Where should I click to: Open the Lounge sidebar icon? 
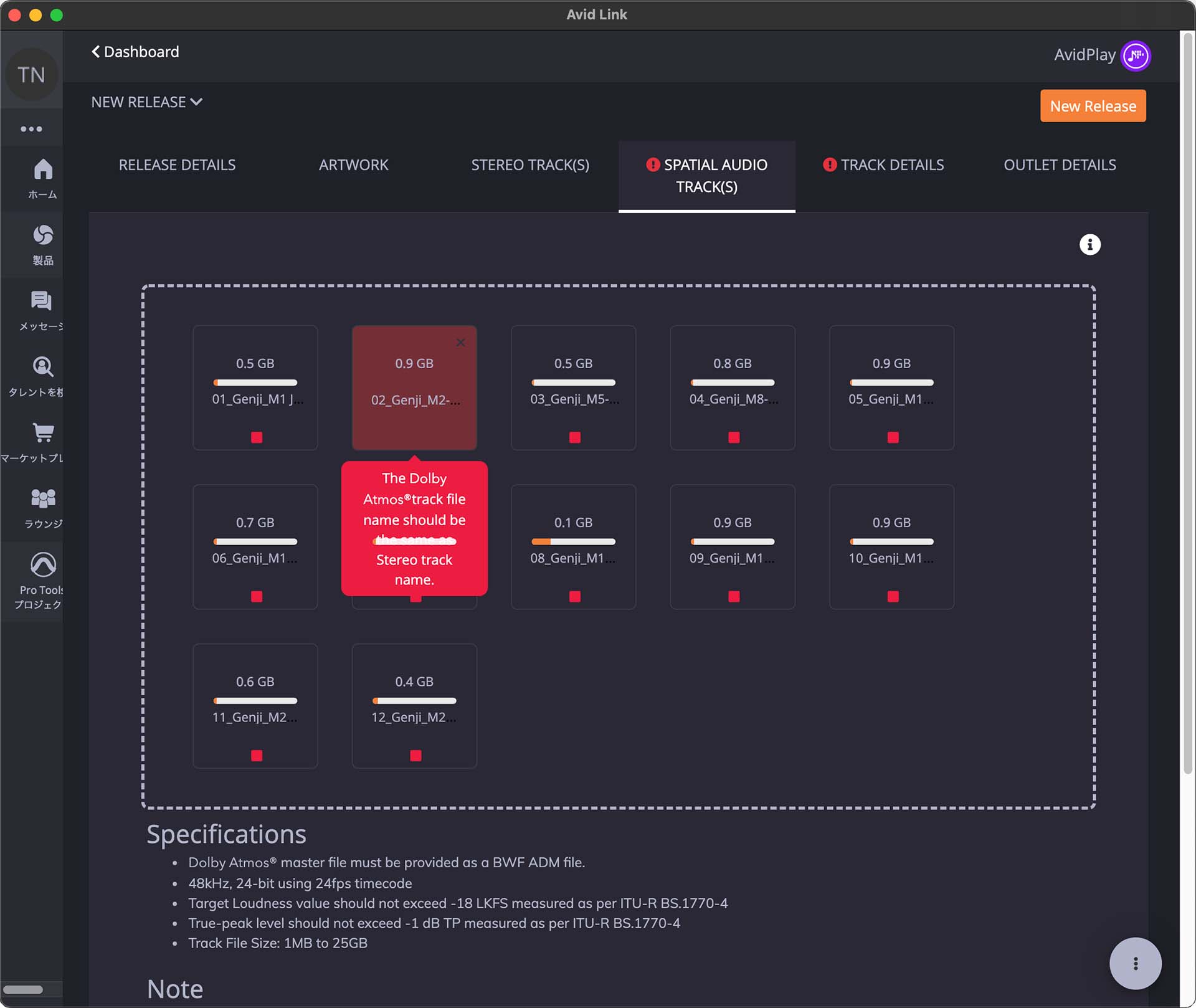42,498
